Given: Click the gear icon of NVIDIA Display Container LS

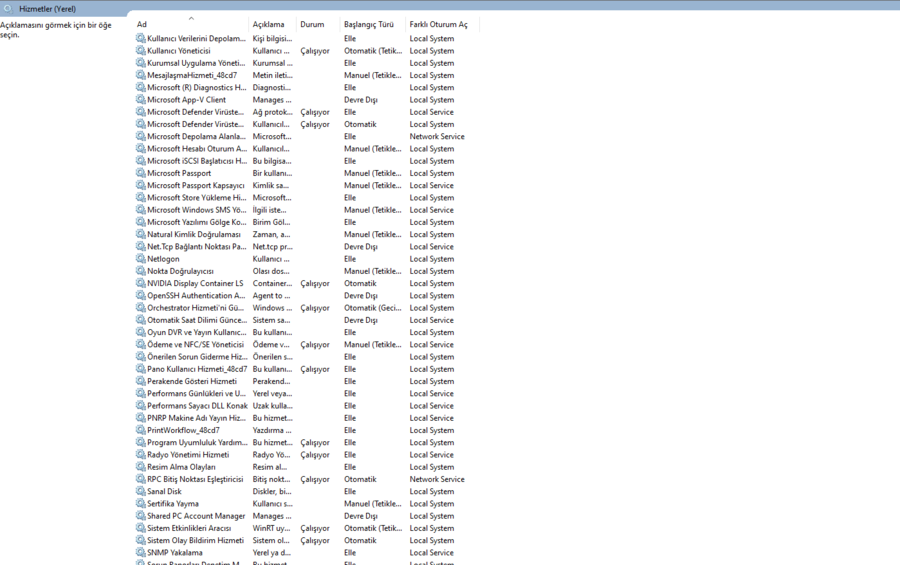Looking at the screenshot, I should click(141, 283).
